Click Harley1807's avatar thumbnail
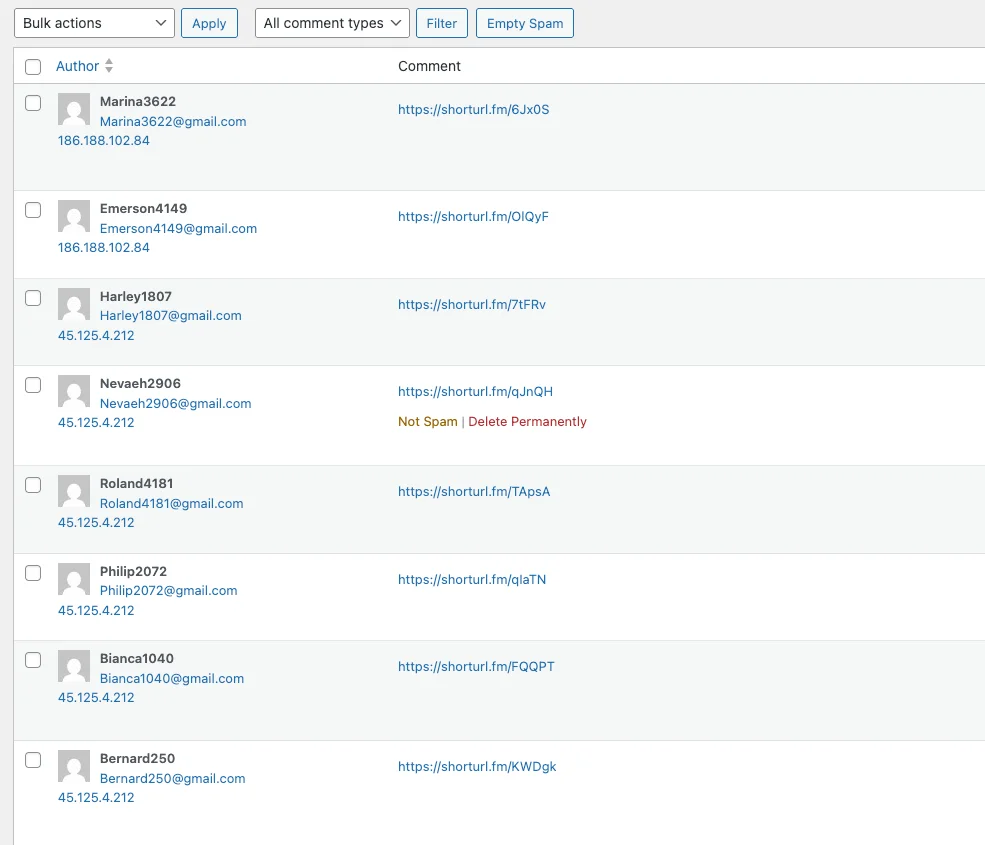This screenshot has height=845, width=985. coord(74,304)
